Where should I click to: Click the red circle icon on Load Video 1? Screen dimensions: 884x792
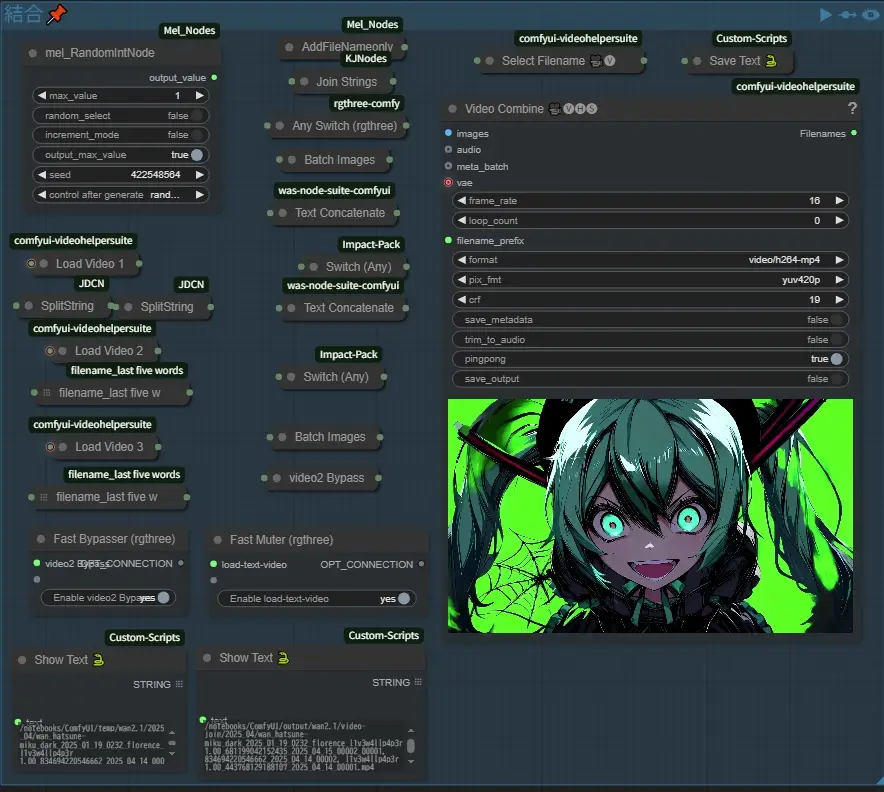tap(31, 263)
